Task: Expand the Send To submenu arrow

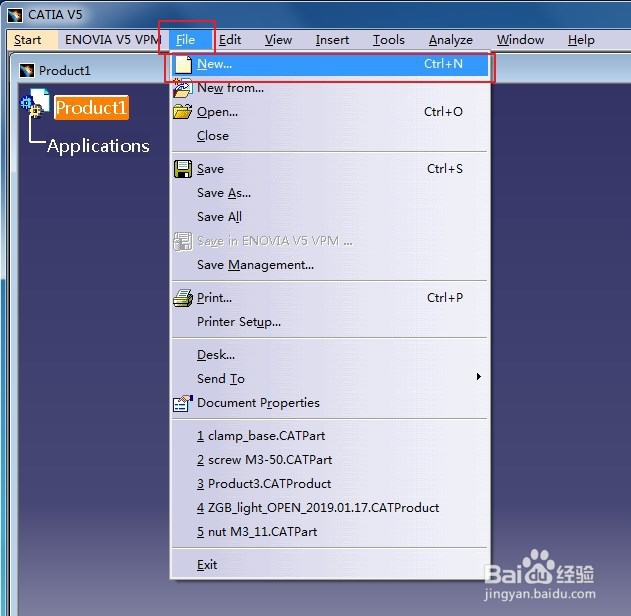Action: [x=478, y=377]
